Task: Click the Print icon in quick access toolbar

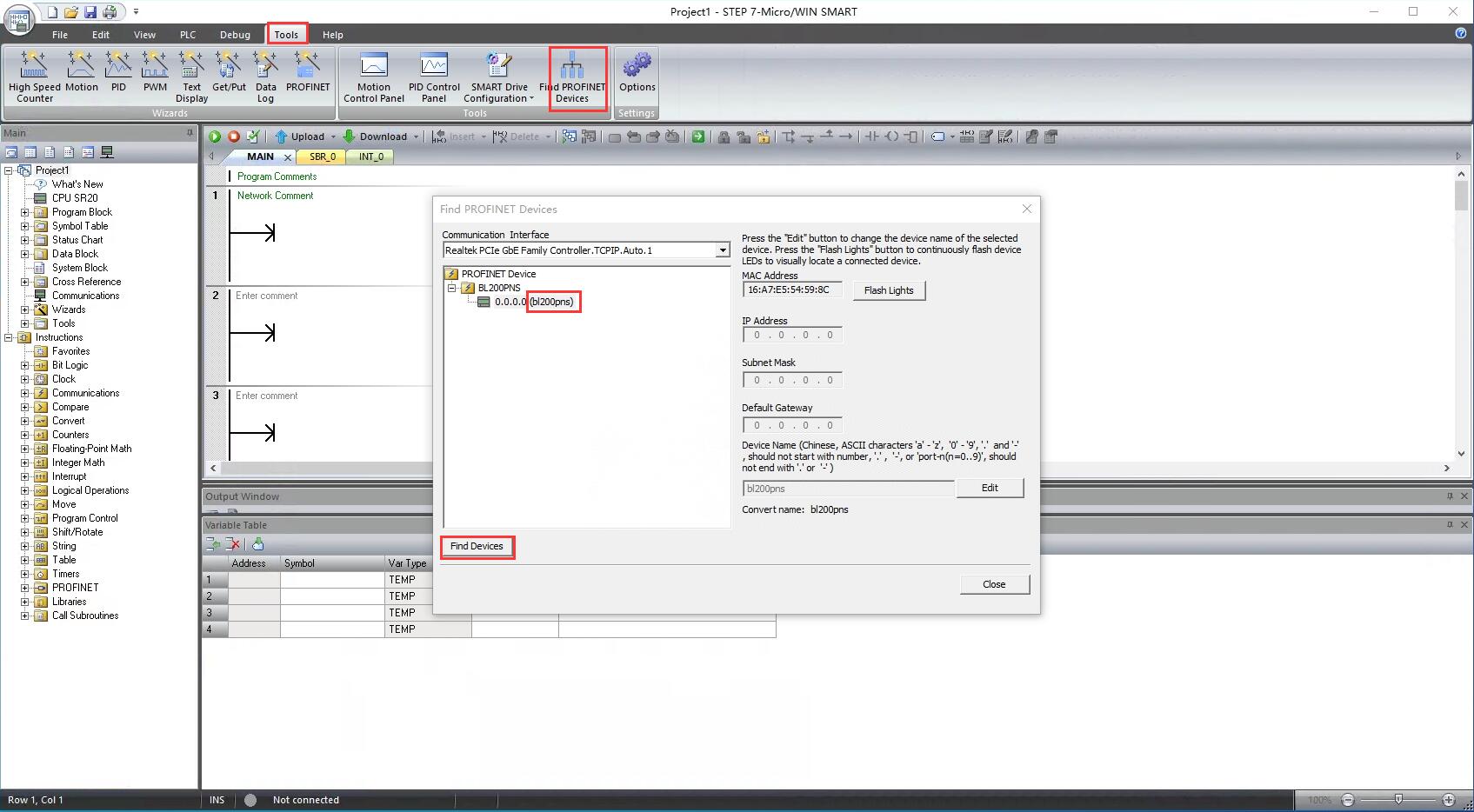Action: click(110, 12)
